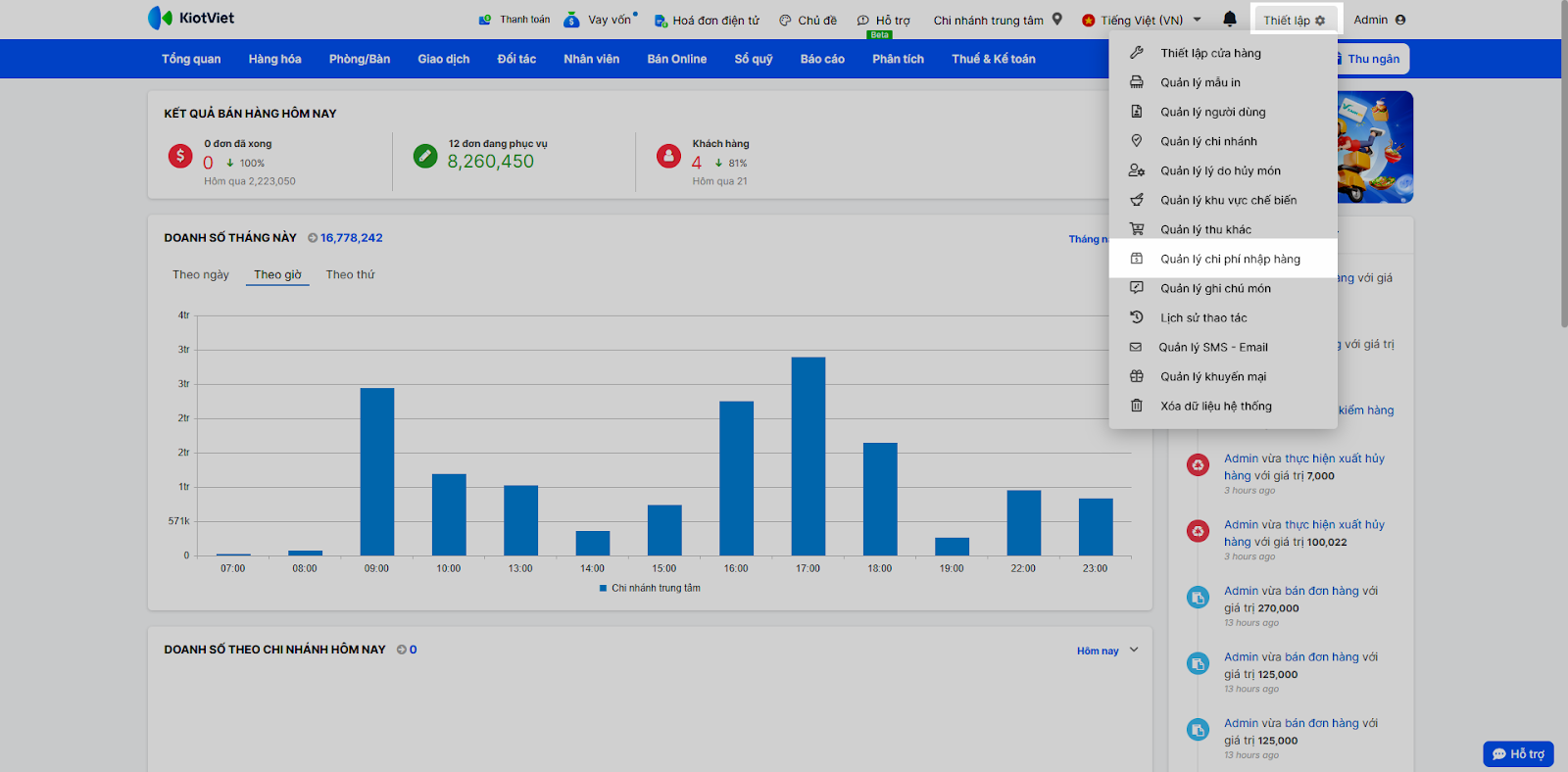The height and width of the screenshot is (772, 1568).
Task: Click the branch location pin icon
Action: point(1056,19)
